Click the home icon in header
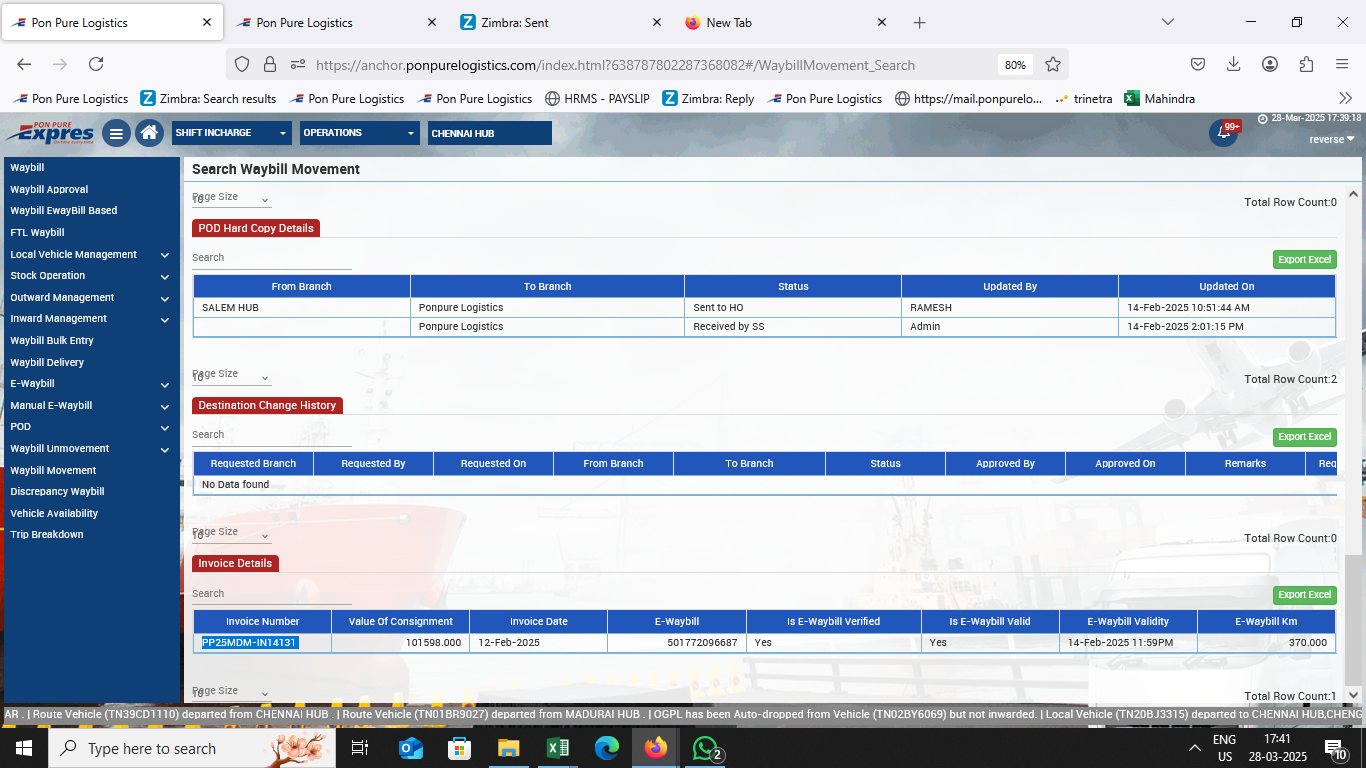 click(149, 133)
